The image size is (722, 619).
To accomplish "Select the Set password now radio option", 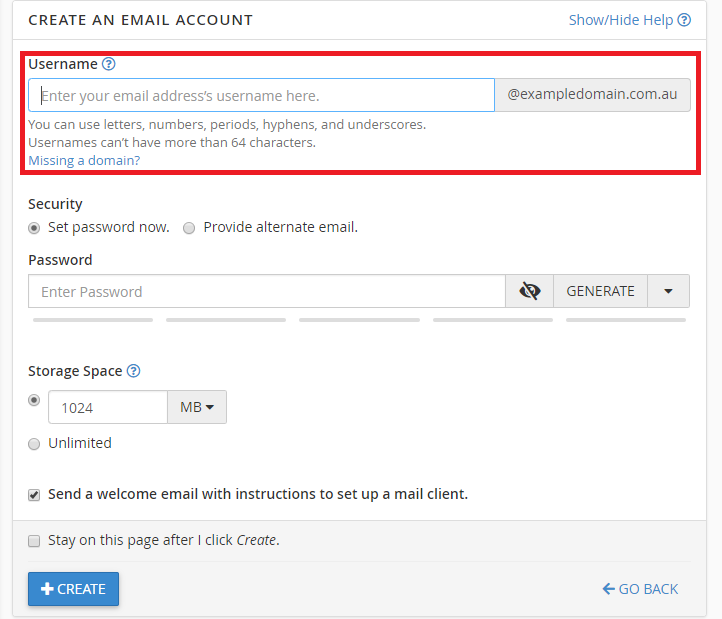I will click(35, 228).
